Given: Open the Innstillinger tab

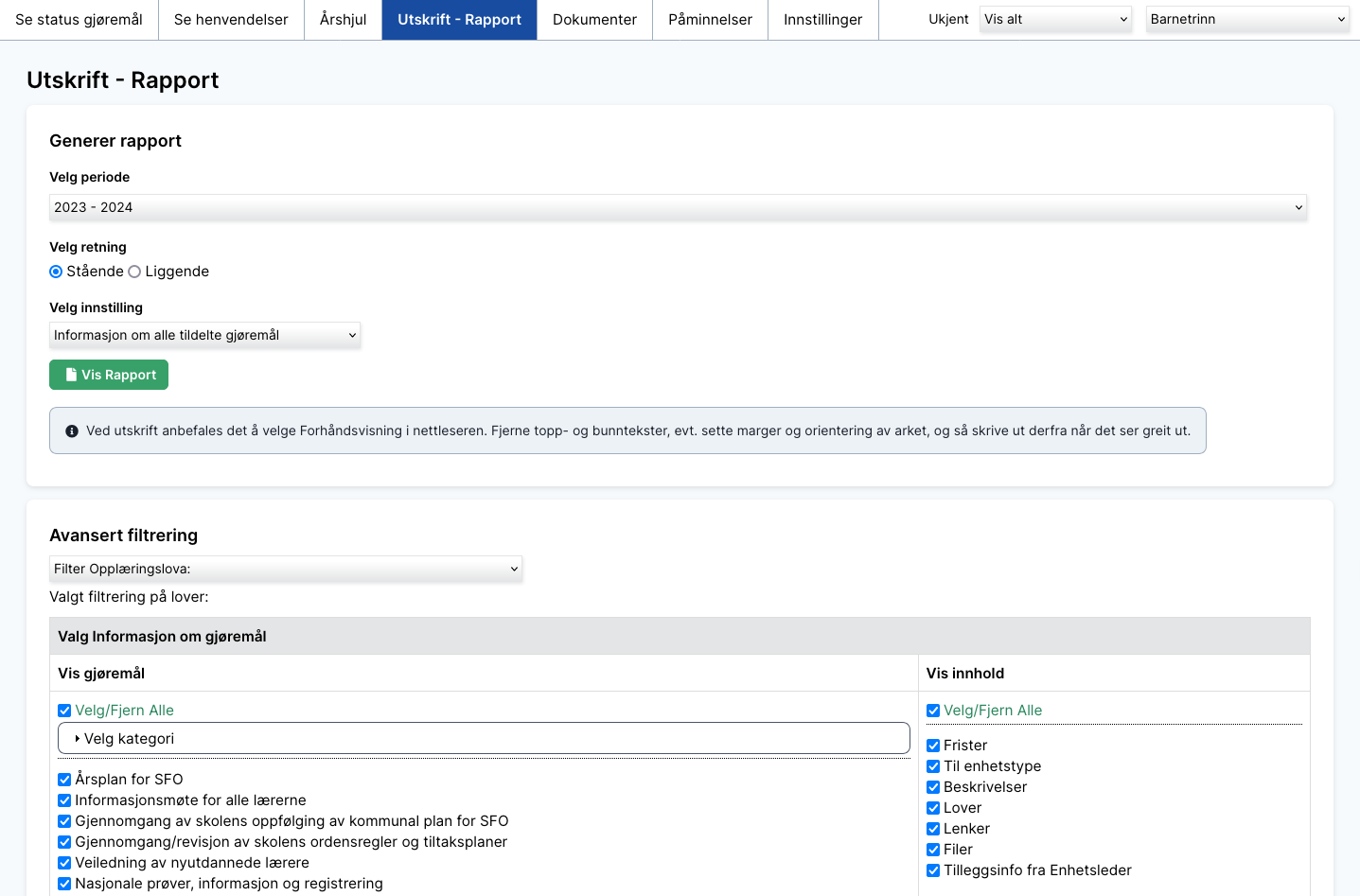Looking at the screenshot, I should (823, 20).
